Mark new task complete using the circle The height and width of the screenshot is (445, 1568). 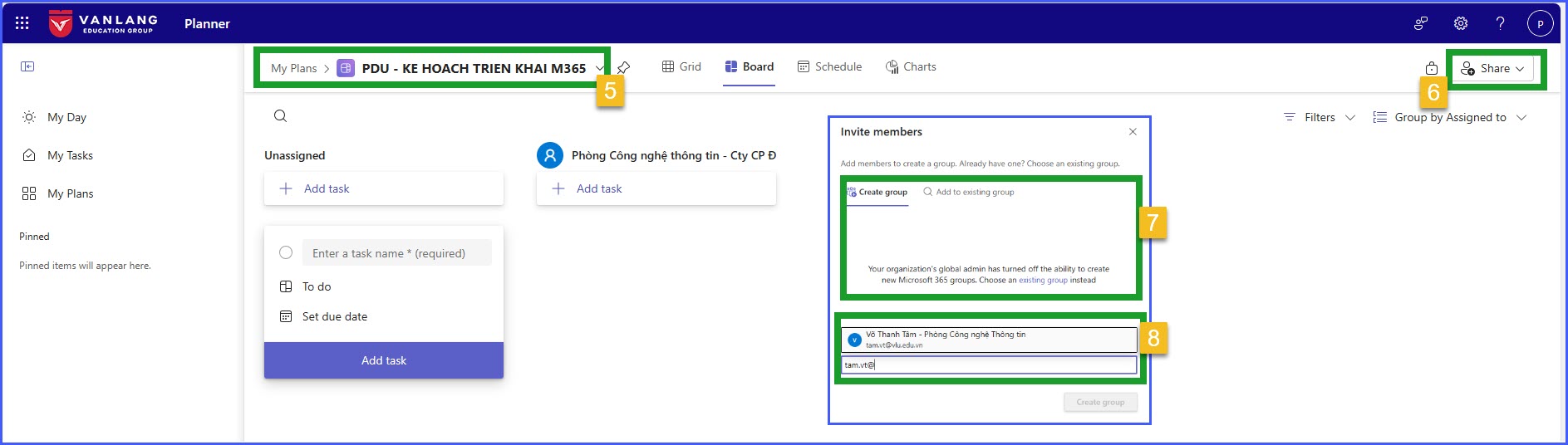click(286, 252)
